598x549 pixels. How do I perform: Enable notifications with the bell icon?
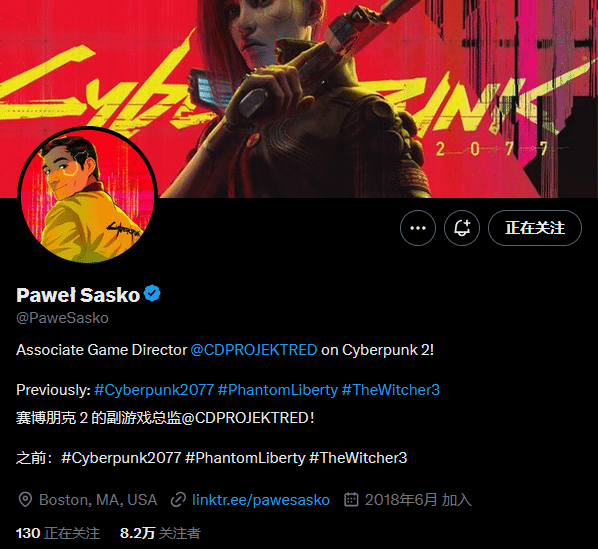point(462,228)
